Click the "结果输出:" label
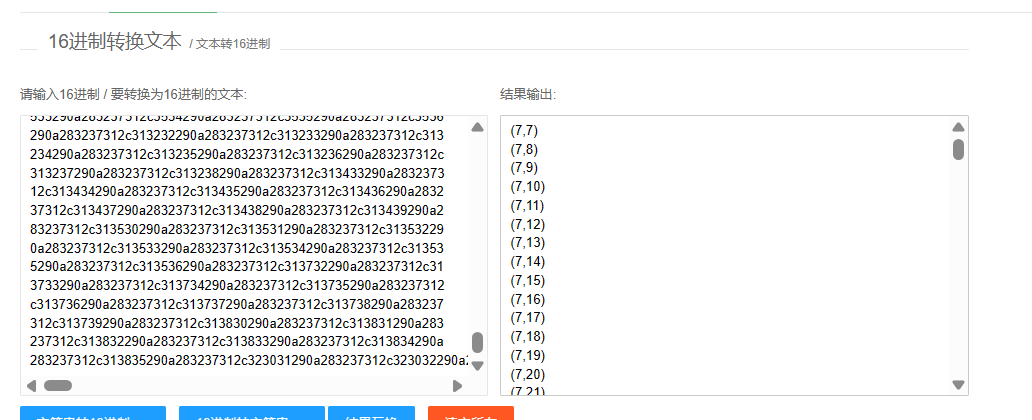The width and height of the screenshot is (1032, 420). 529,94
